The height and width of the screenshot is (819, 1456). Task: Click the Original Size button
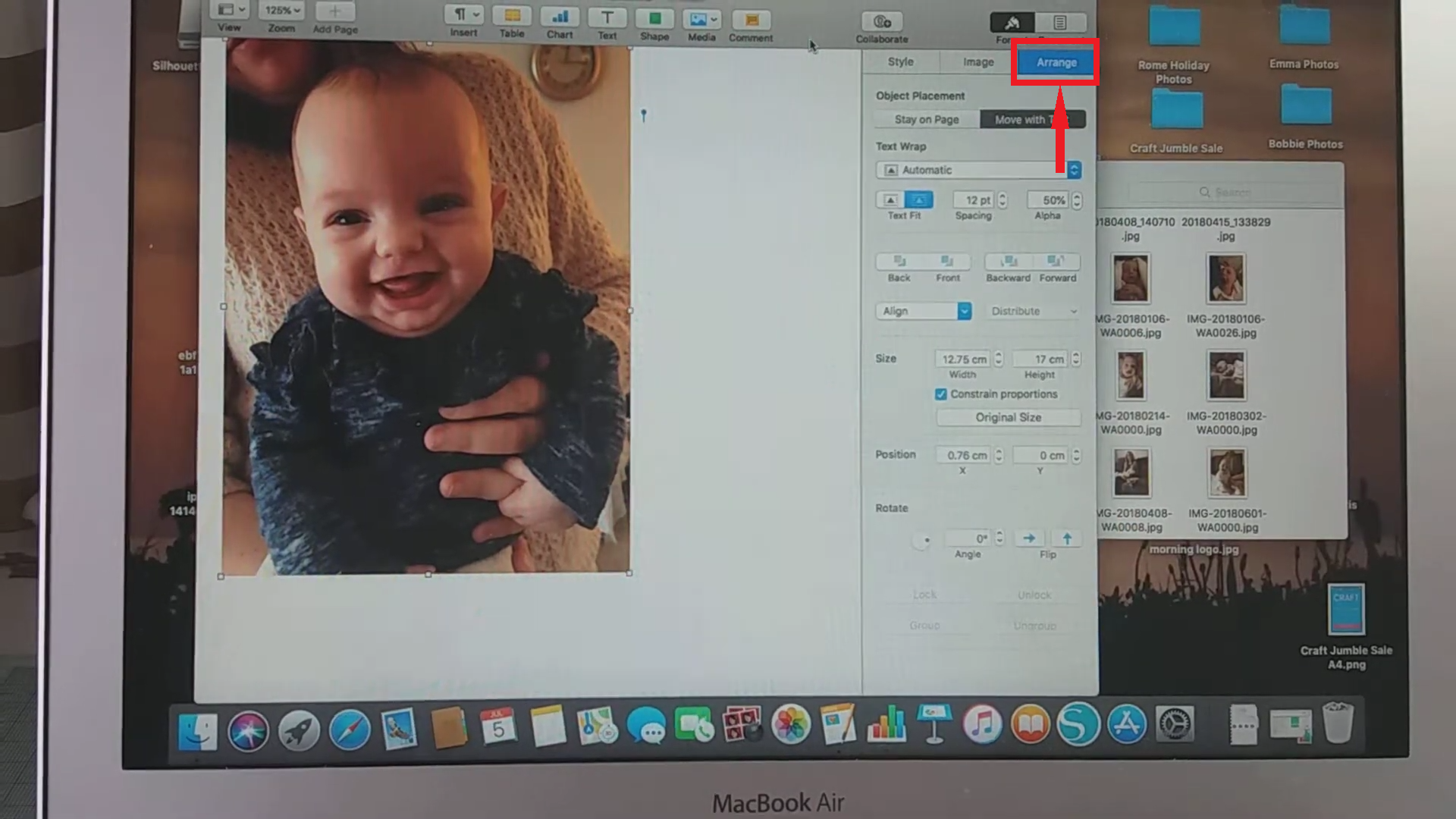click(x=1008, y=418)
